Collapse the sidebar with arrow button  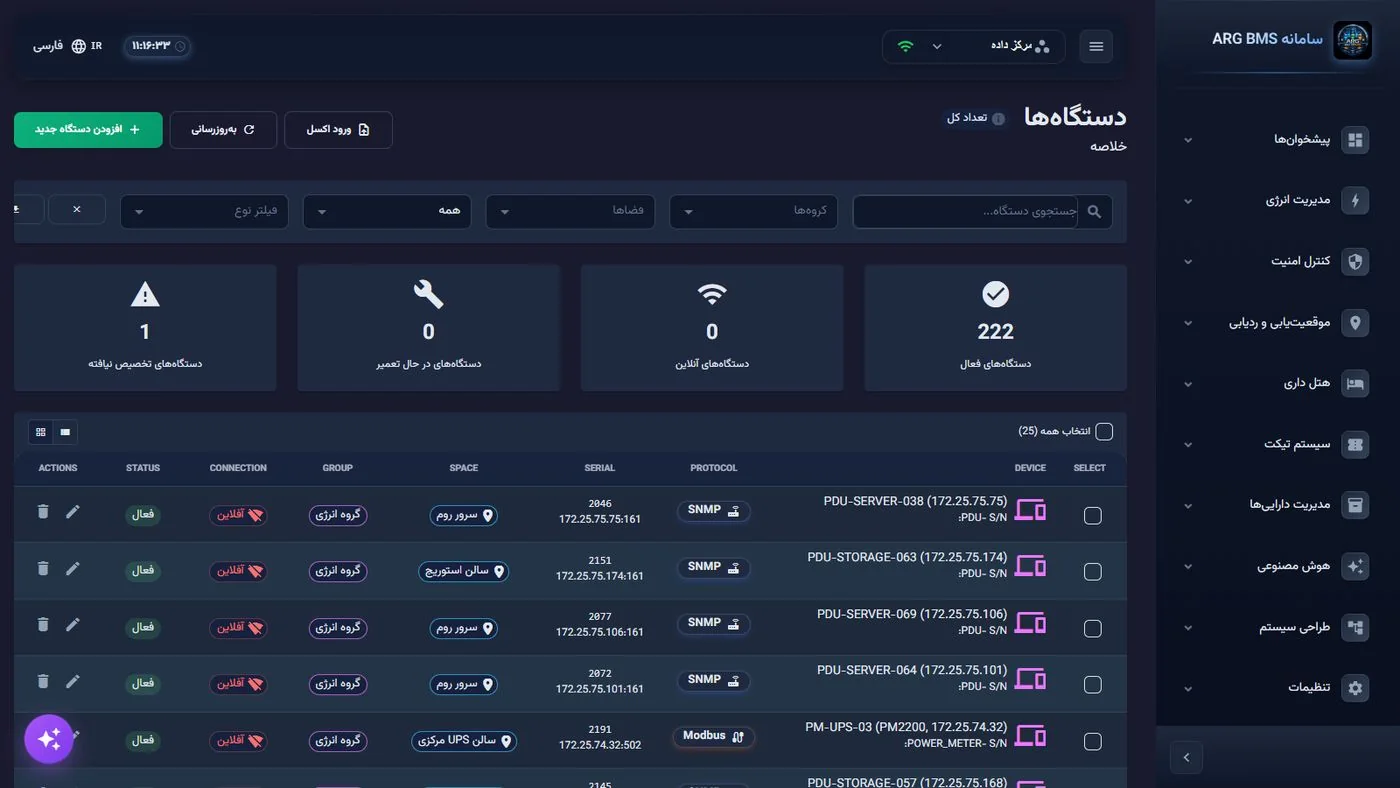click(1186, 758)
